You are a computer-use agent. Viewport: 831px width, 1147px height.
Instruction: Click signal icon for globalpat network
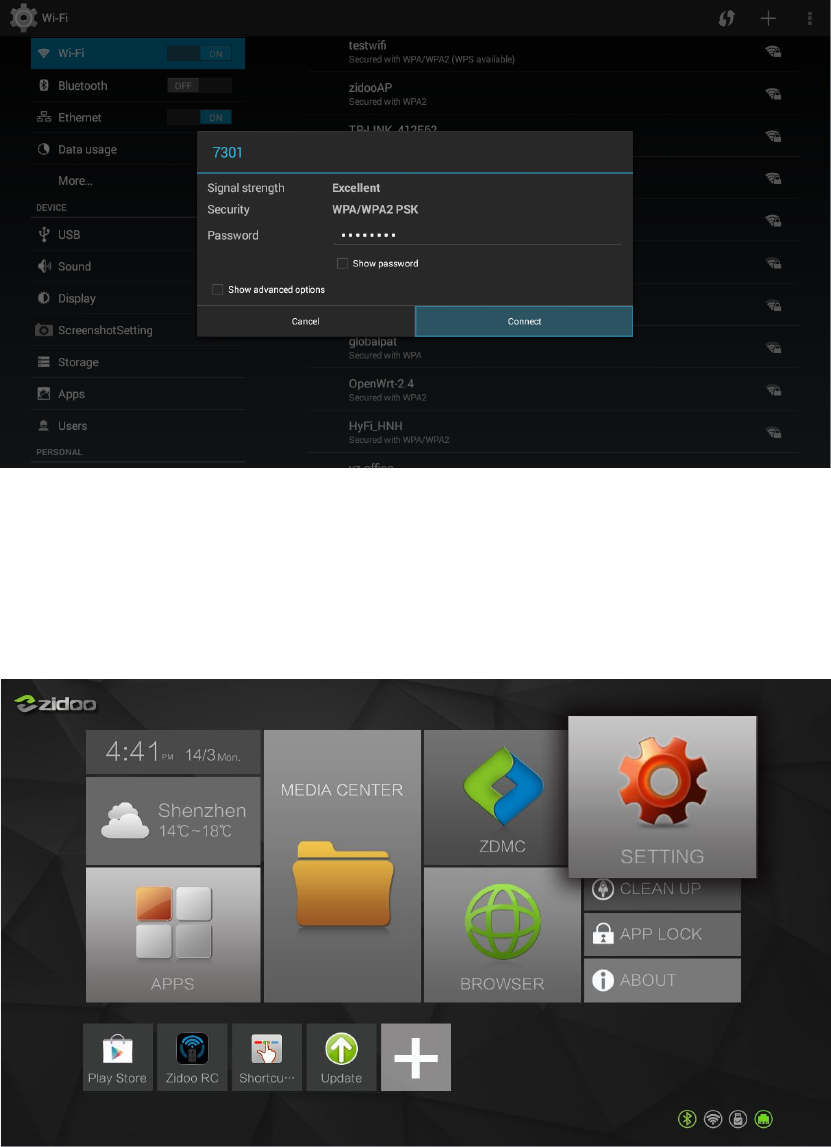[x=773, y=347]
